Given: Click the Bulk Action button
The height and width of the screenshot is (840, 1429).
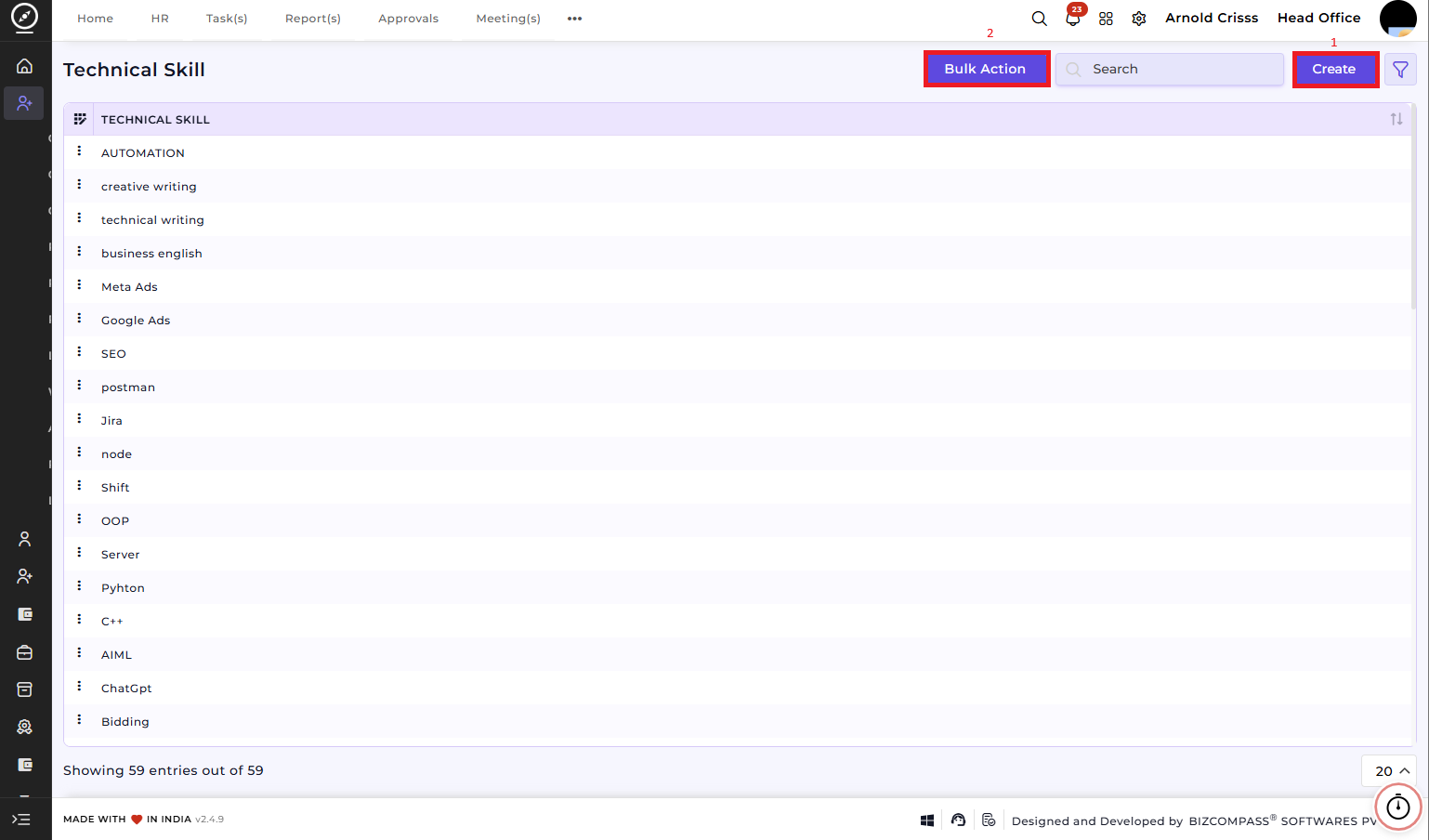Looking at the screenshot, I should pyautogui.click(x=985, y=69).
